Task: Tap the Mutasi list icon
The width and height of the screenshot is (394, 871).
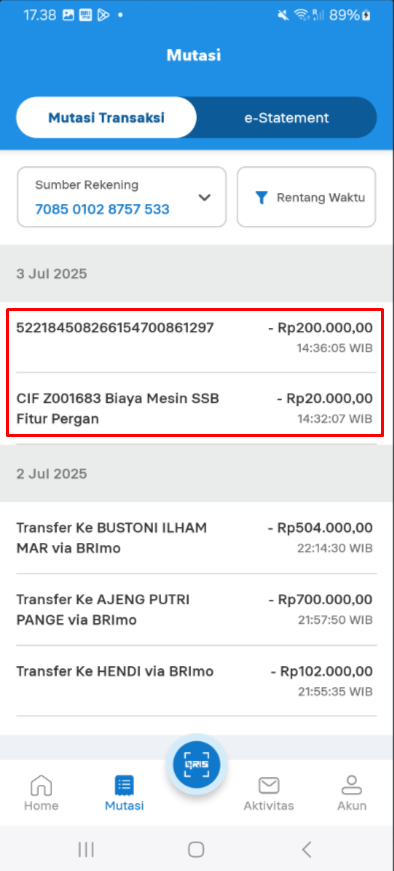Action: [124, 785]
